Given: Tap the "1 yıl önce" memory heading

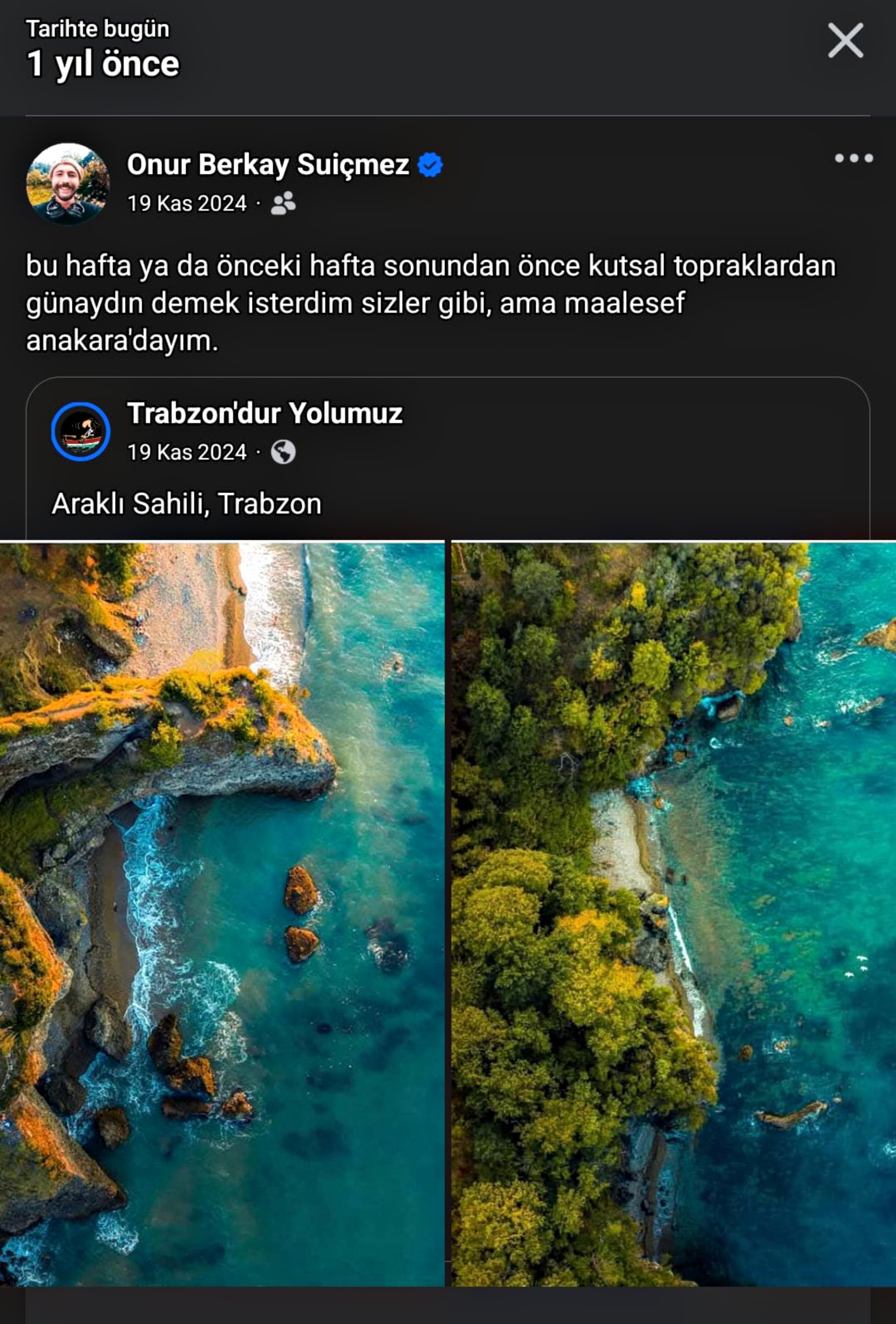Looking at the screenshot, I should pos(103,64).
